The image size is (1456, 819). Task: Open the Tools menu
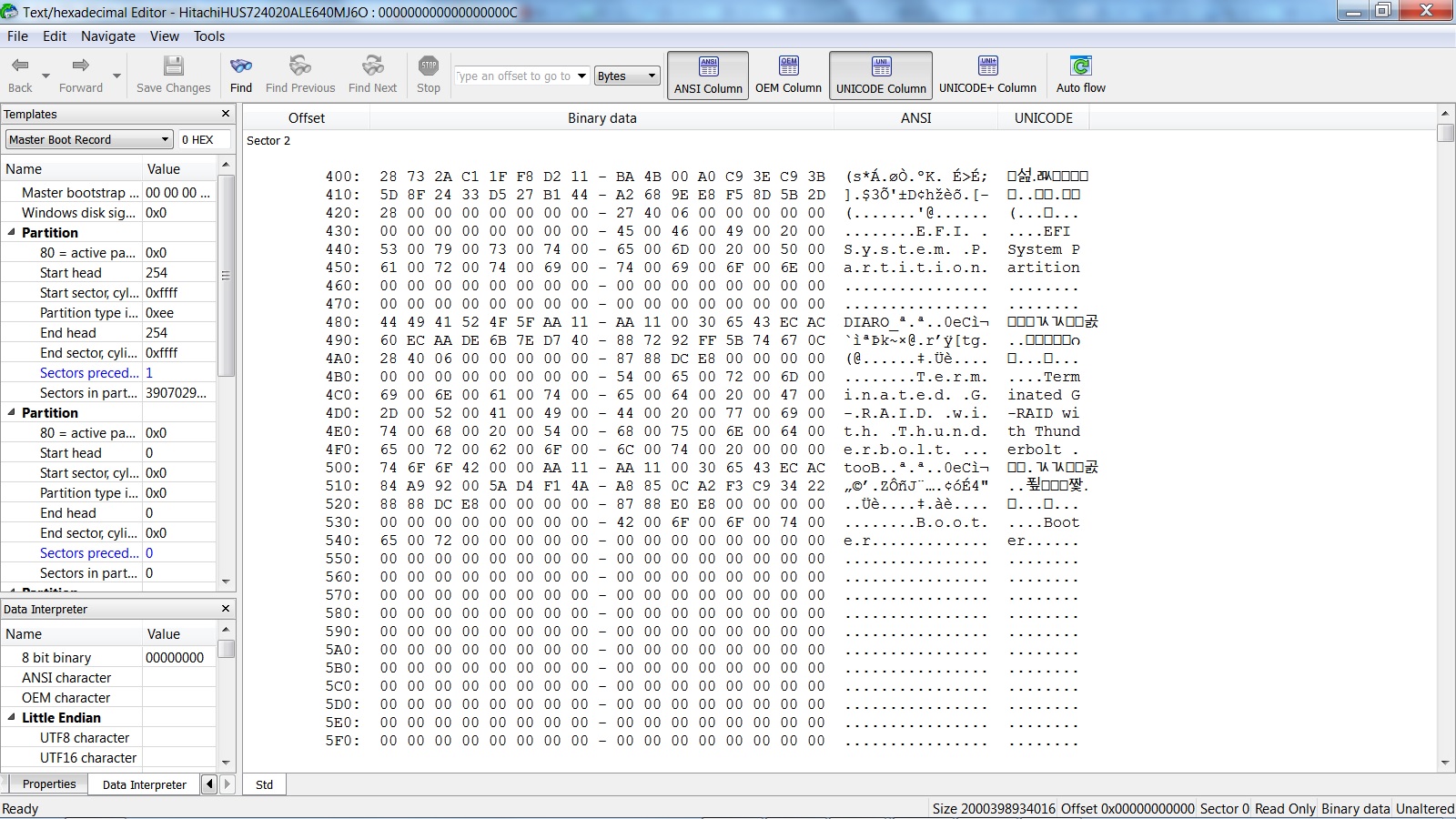point(209,36)
